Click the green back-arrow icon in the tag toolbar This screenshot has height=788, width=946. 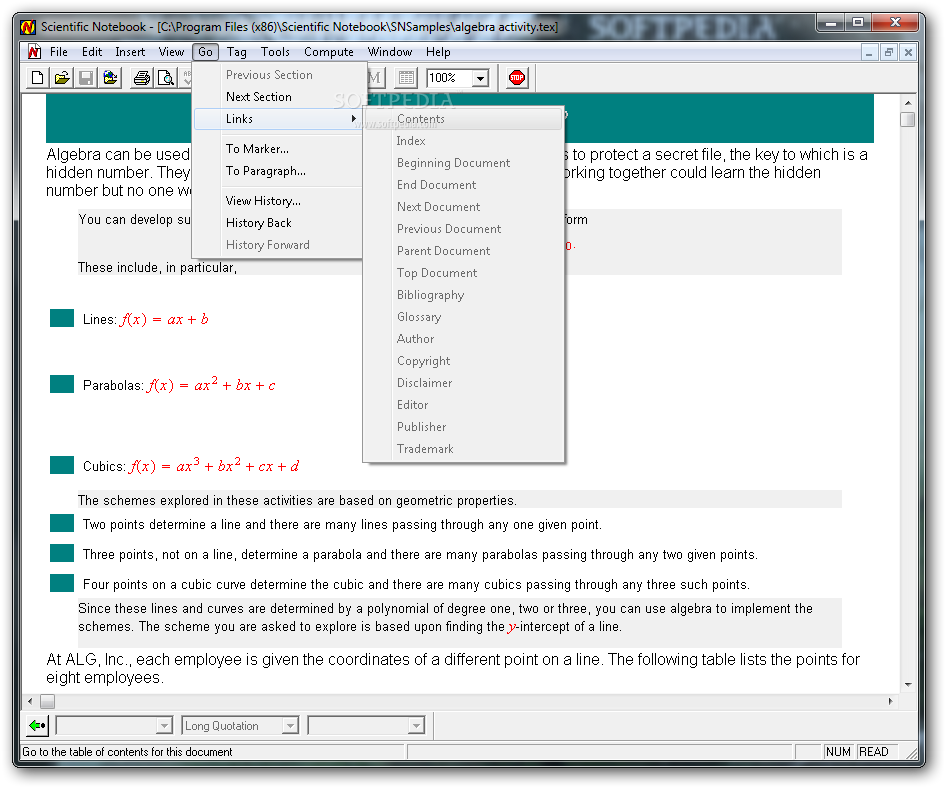pyautogui.click(x=37, y=725)
